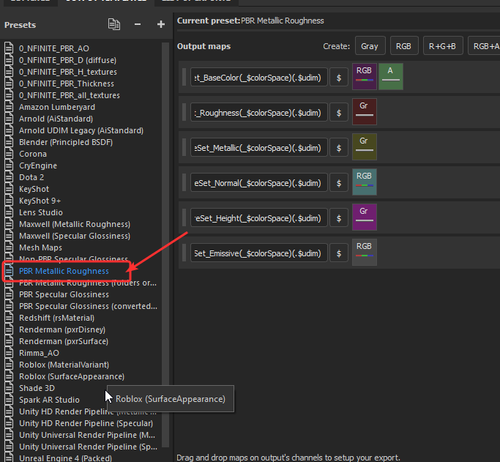Image resolution: width=500 pixels, height=462 pixels.
Task: Open the $ token menu for Height
Action: click(x=339, y=218)
